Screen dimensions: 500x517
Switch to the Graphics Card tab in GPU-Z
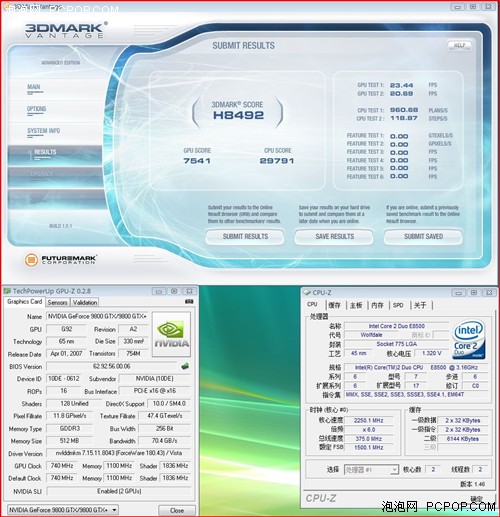pos(25,302)
